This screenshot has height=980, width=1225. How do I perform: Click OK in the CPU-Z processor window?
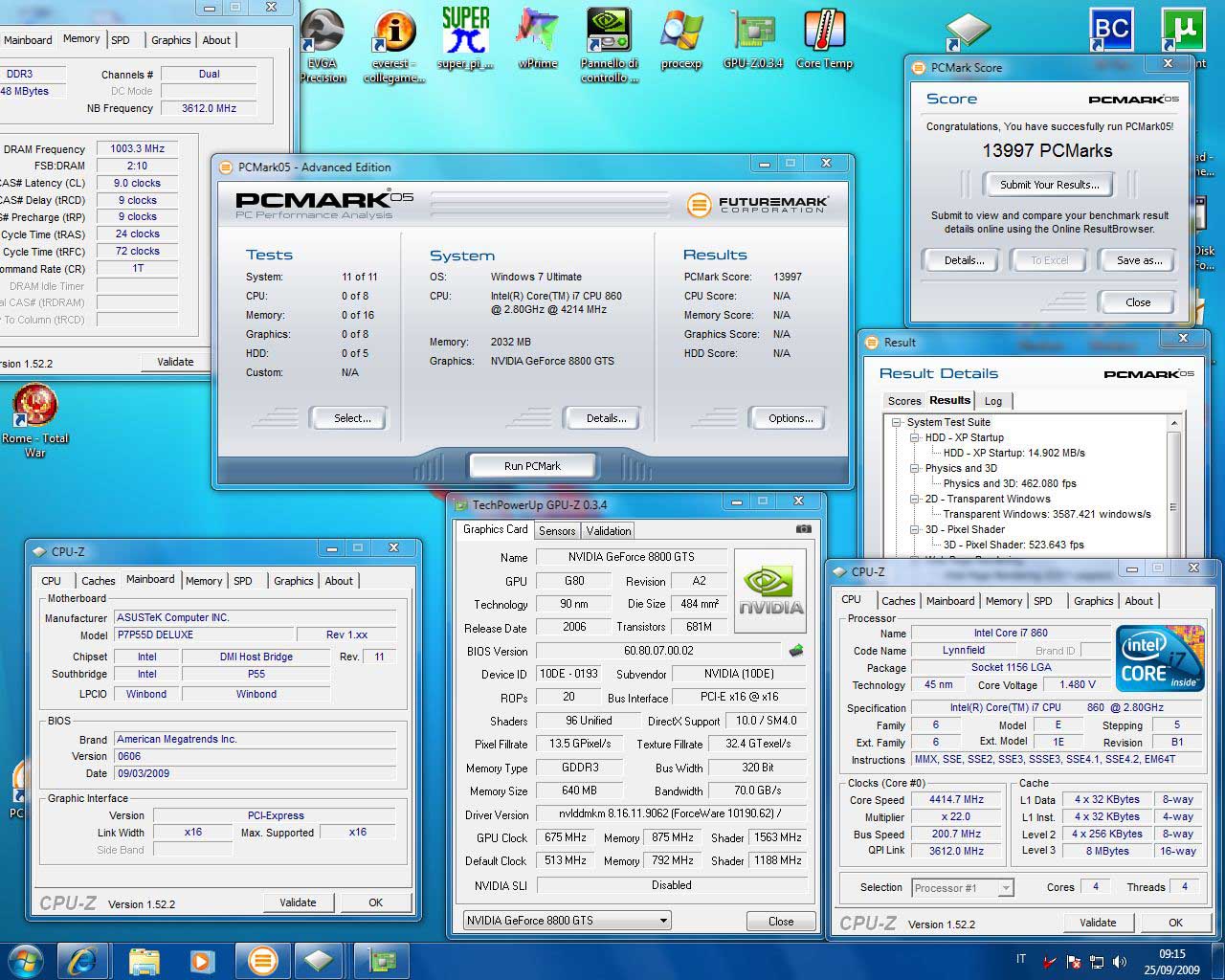click(1175, 923)
